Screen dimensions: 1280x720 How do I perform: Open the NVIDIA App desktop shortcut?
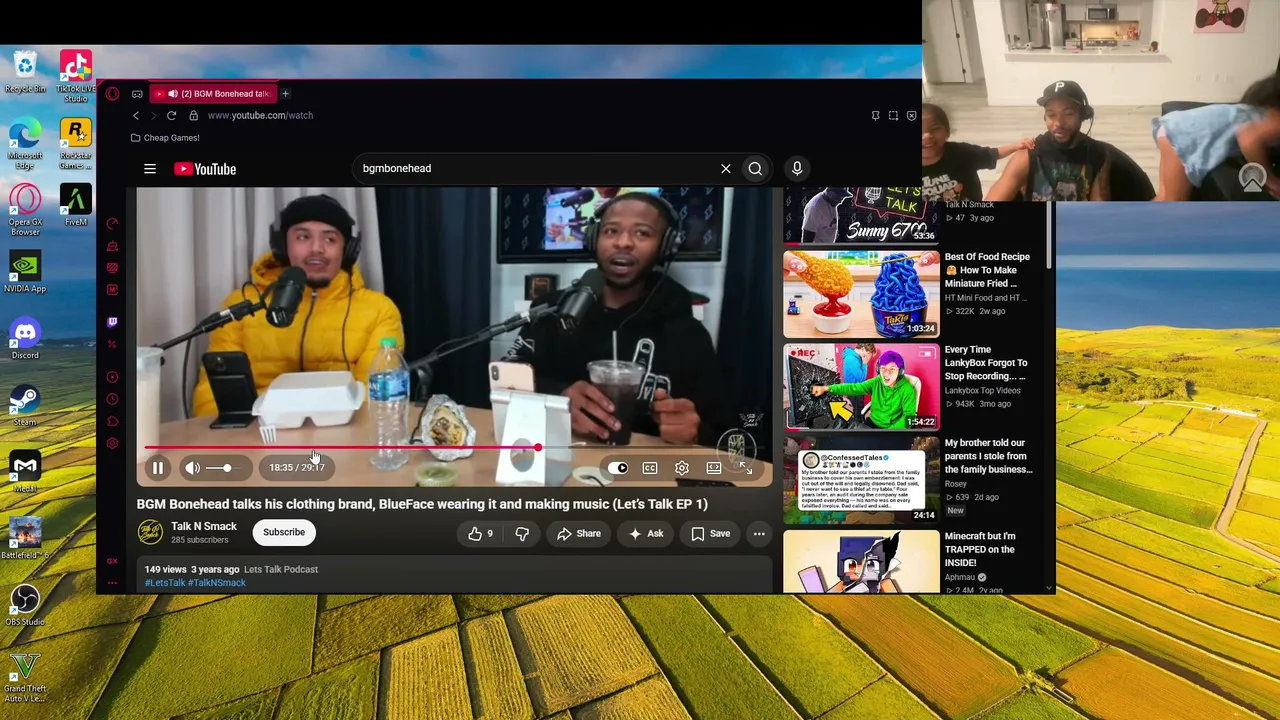tap(25, 272)
